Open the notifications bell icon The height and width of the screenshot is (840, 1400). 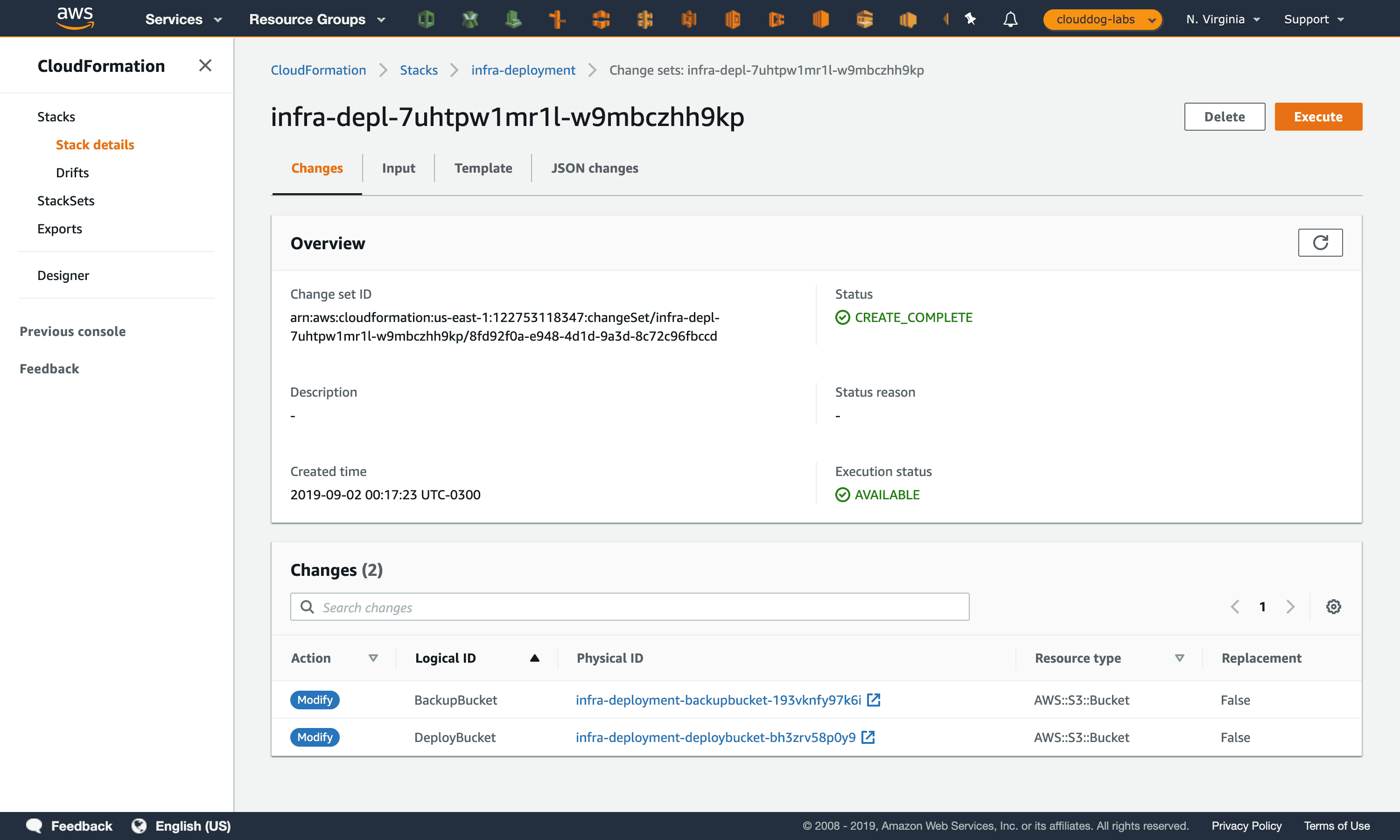coord(1010,19)
